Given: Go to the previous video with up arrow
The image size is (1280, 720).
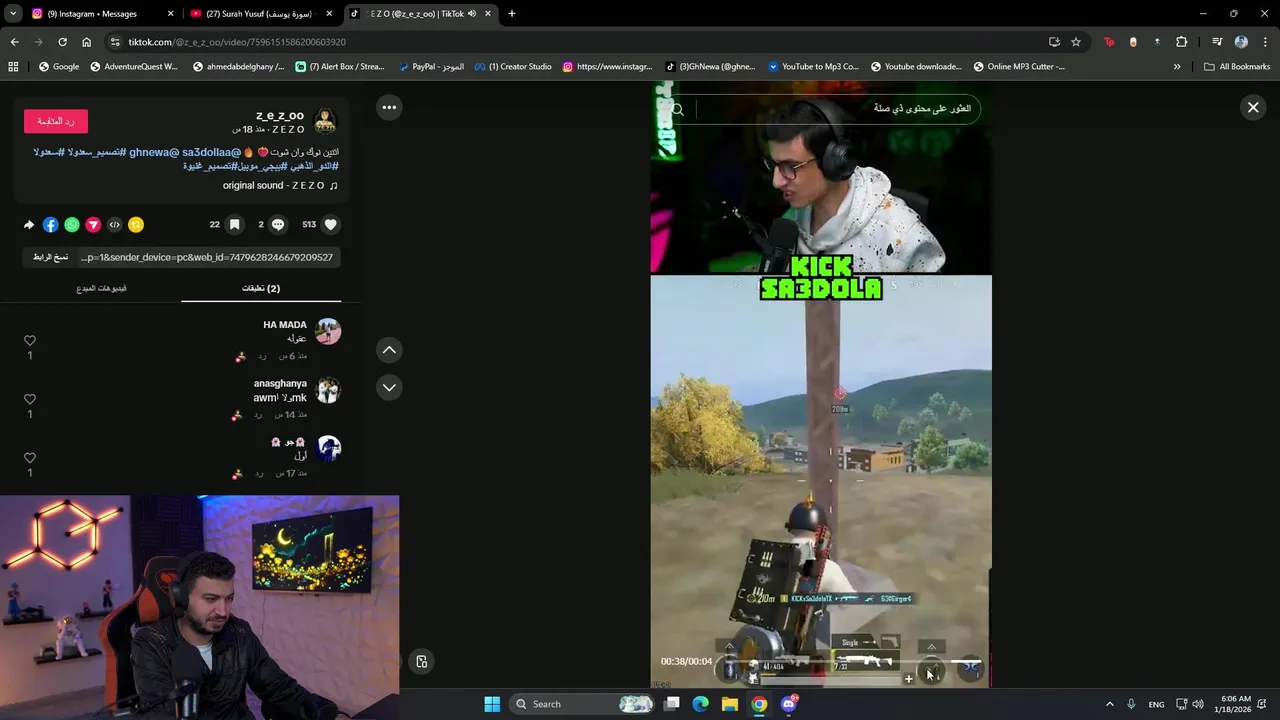Looking at the screenshot, I should click(x=389, y=349).
